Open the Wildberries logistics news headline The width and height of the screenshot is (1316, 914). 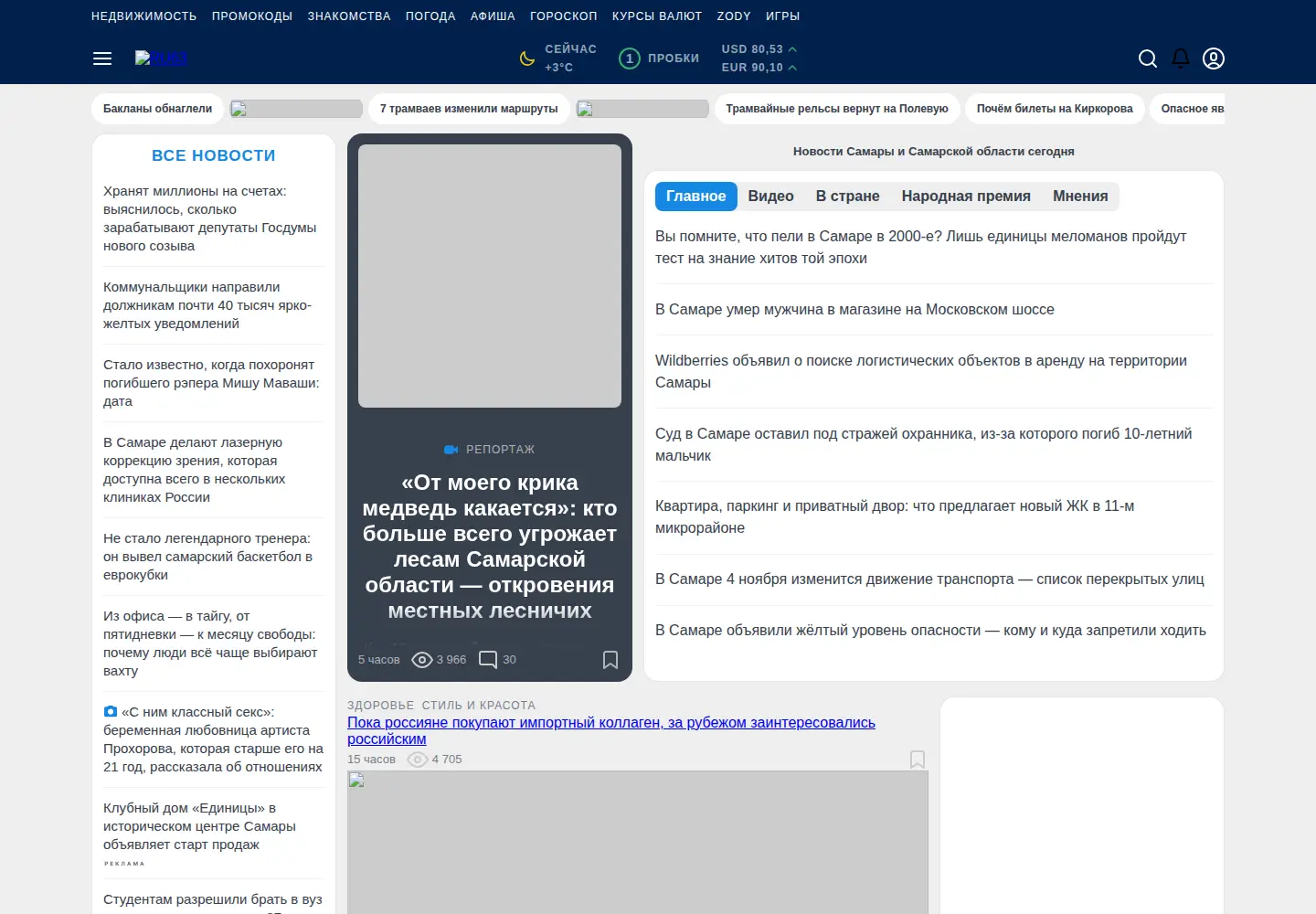[x=921, y=372]
